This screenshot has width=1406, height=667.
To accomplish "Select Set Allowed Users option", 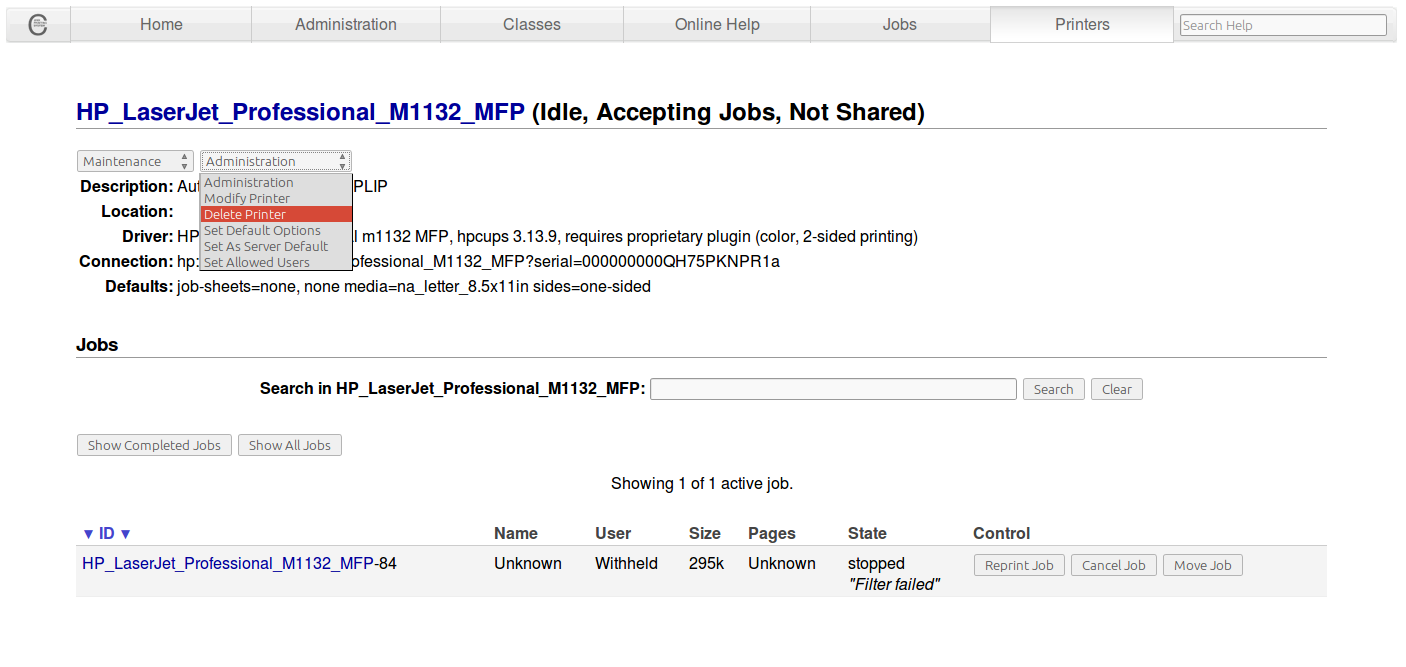I will click(x=276, y=262).
